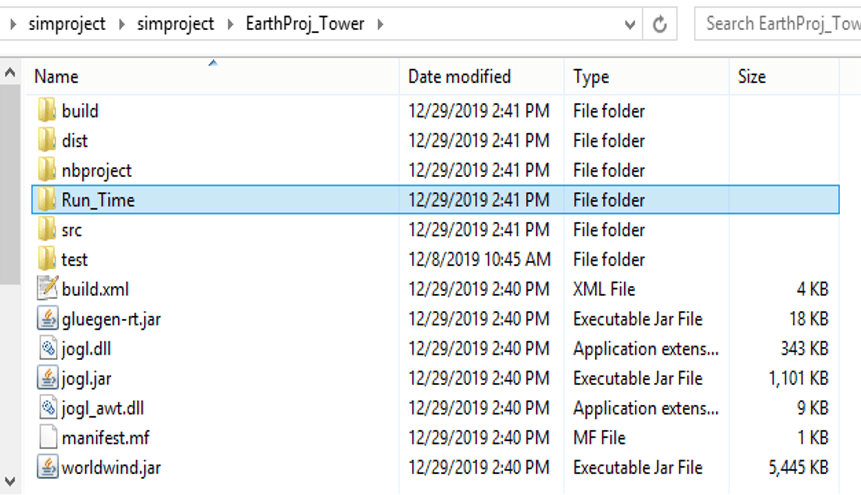Viewport: 861px width, 495px height.
Task: Expand the chevron after first simproject breadcrumb
Action: pos(121,24)
